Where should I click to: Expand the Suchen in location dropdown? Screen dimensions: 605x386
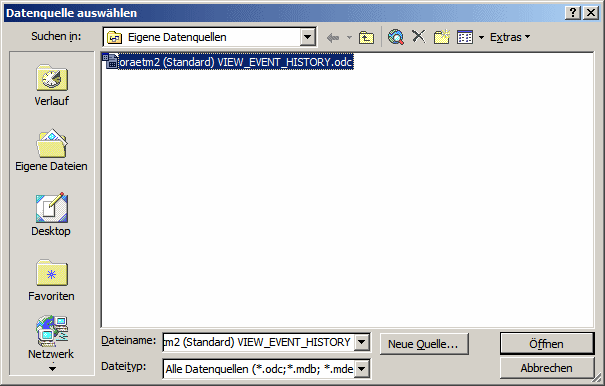(x=308, y=37)
